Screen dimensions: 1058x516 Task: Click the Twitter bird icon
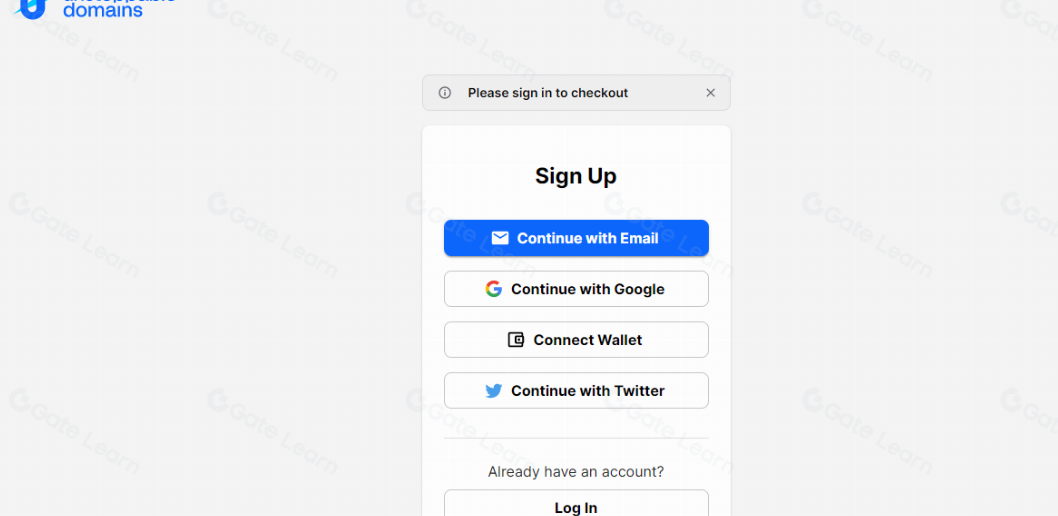pyautogui.click(x=493, y=391)
